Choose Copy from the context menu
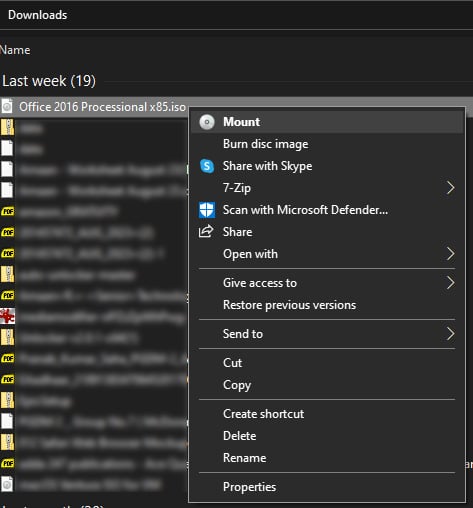Viewport: 473px width, 508px height. pos(327,385)
